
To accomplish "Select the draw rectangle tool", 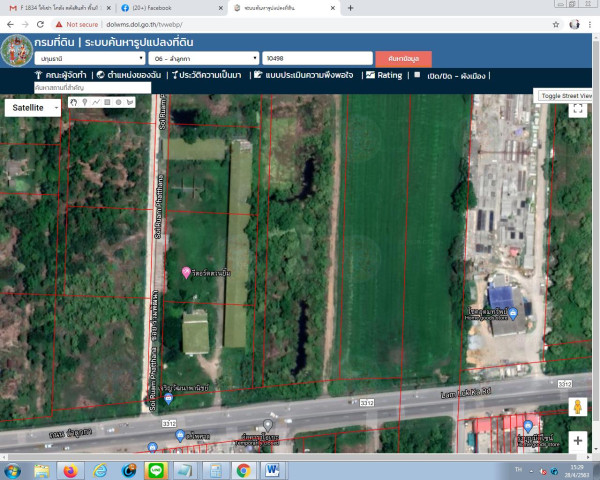I will tap(108, 102).
